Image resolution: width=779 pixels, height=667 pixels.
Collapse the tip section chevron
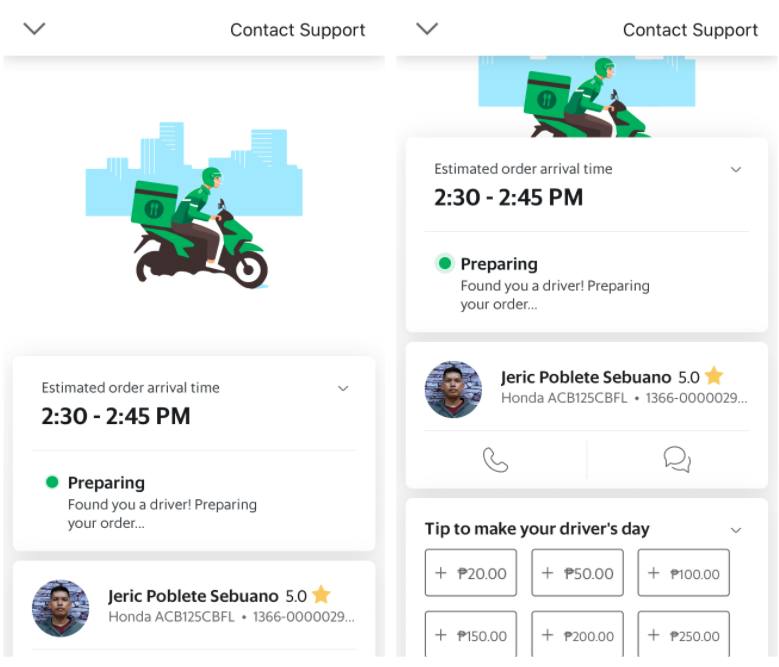pyautogui.click(x=736, y=530)
